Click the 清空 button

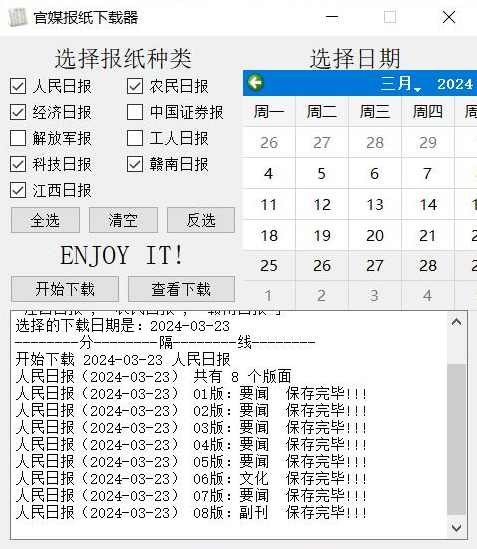pyautogui.click(x=123, y=220)
